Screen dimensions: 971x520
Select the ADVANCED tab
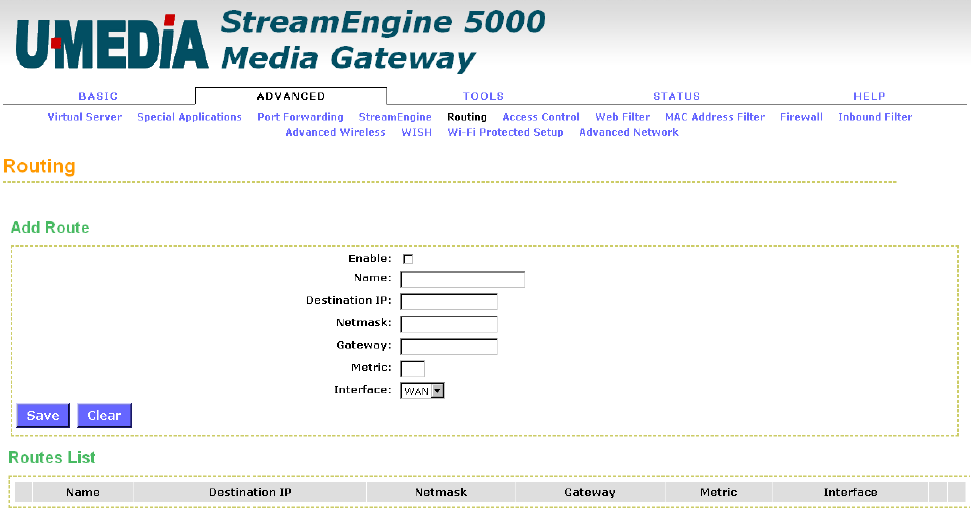[290, 96]
